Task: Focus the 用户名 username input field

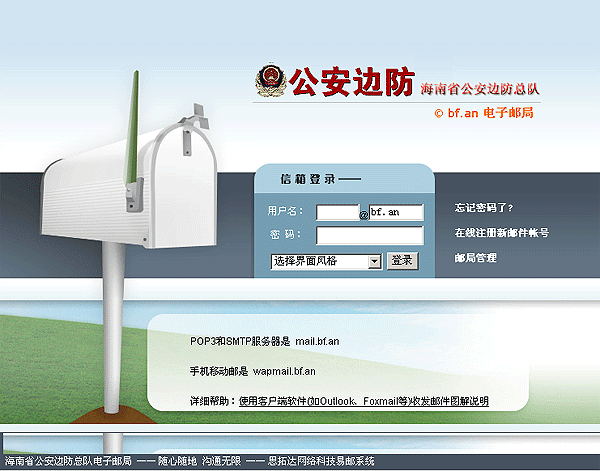Action: tap(337, 212)
